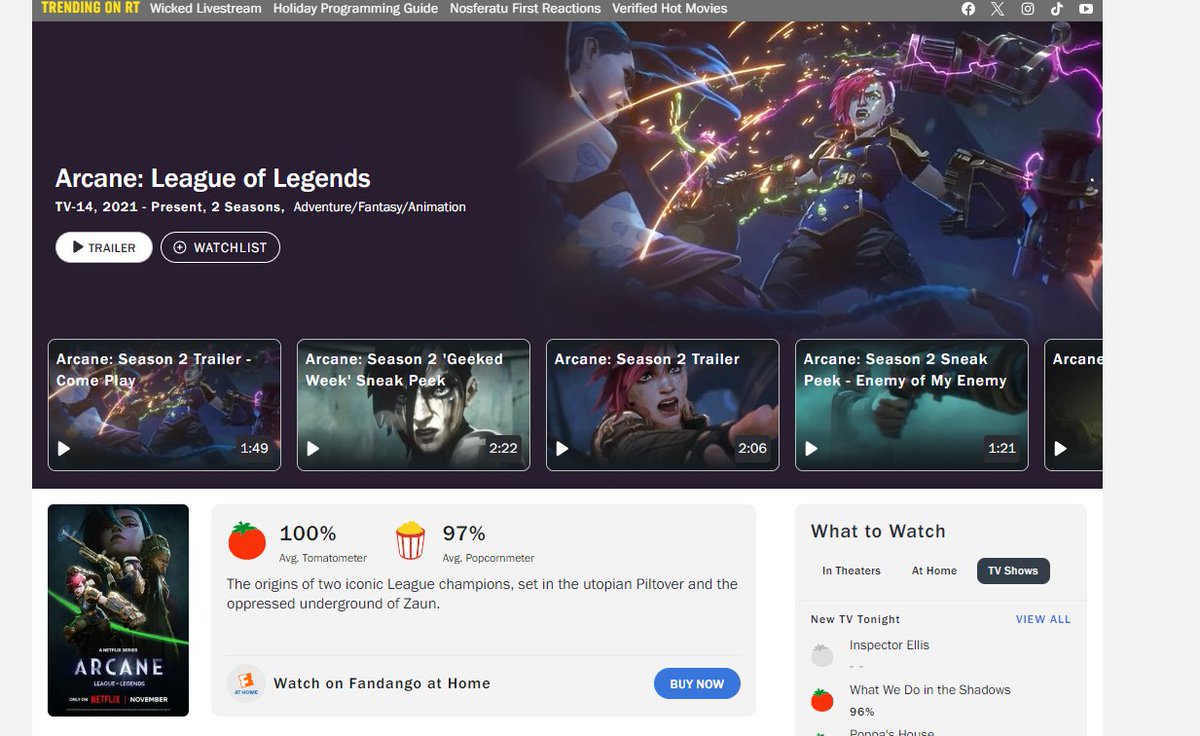Open the Verified Hot Movies link
This screenshot has height=736, width=1200.
[670, 8]
